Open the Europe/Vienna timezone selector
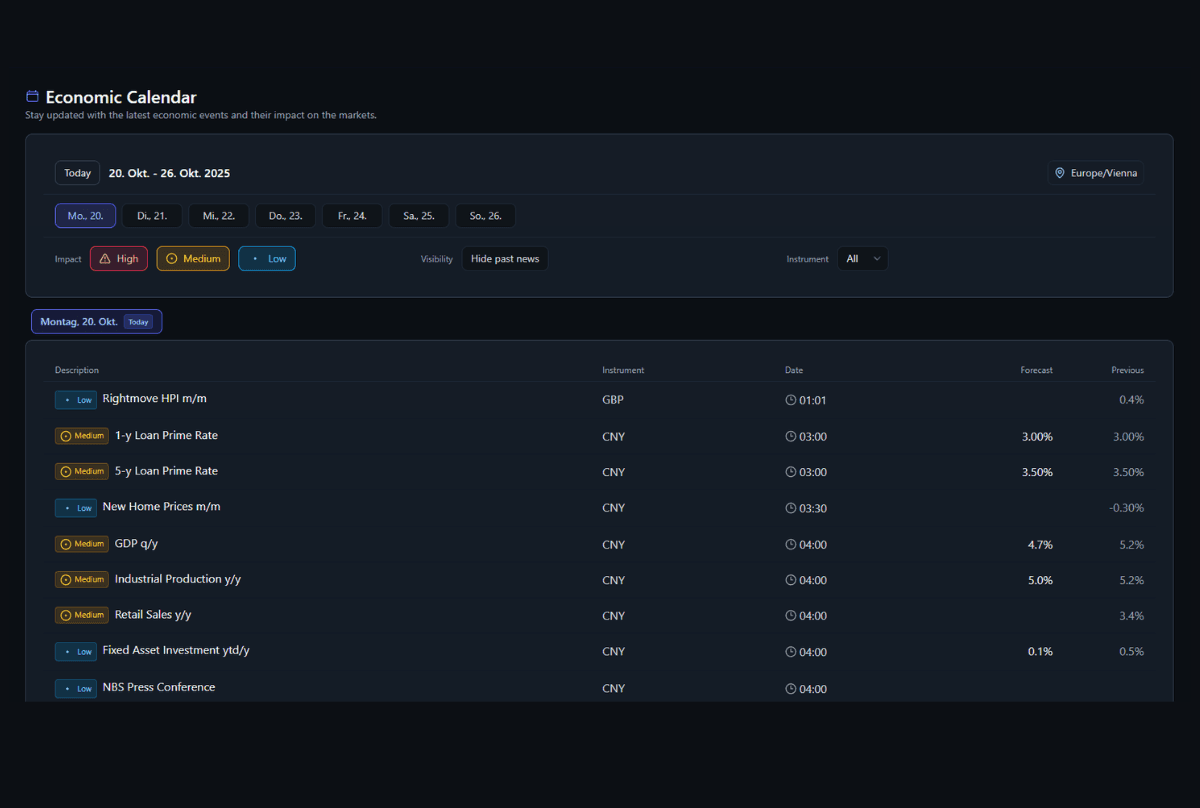Image resolution: width=1200 pixels, height=808 pixels. tap(1095, 173)
